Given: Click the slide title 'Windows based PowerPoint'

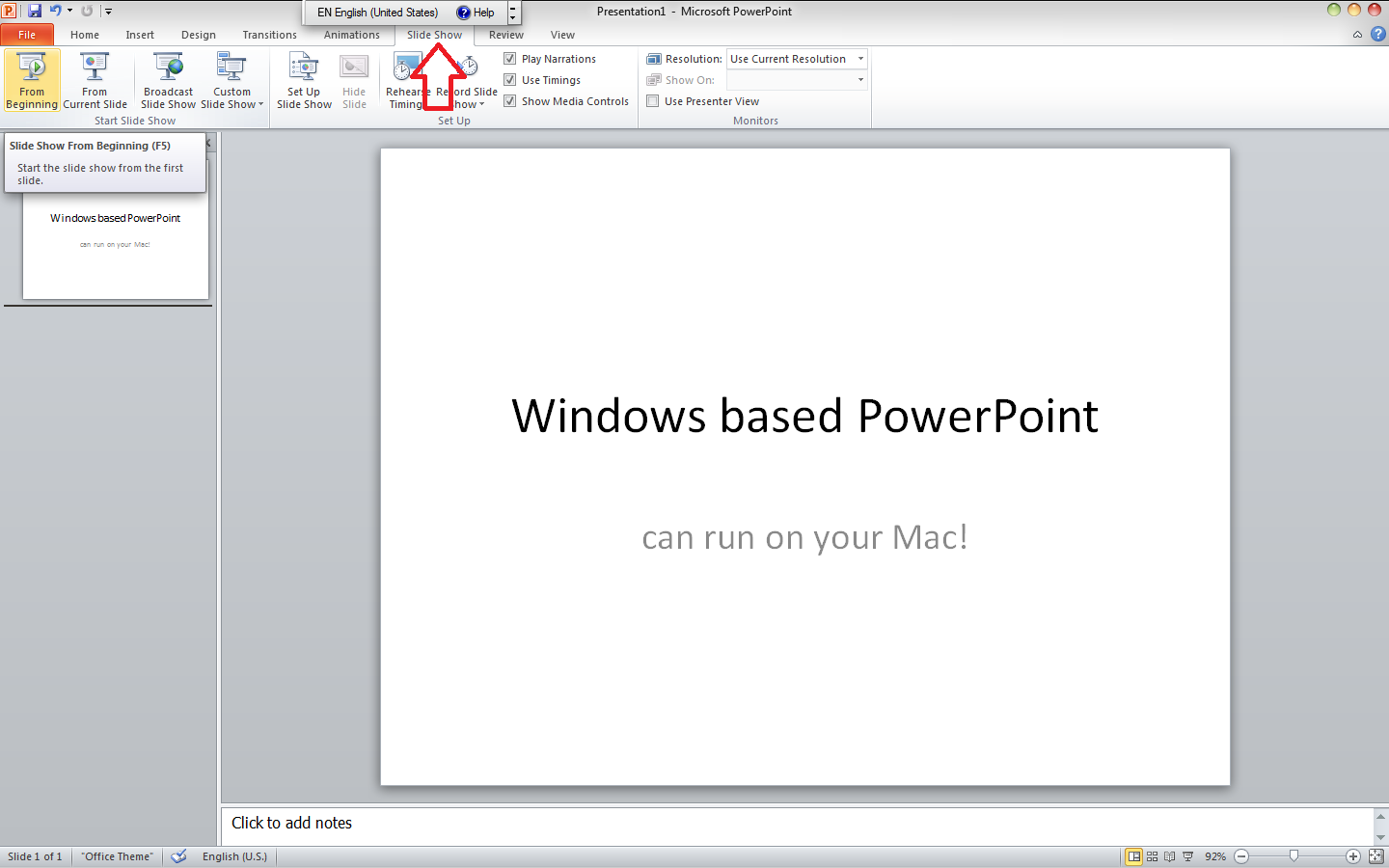Looking at the screenshot, I should [x=804, y=416].
